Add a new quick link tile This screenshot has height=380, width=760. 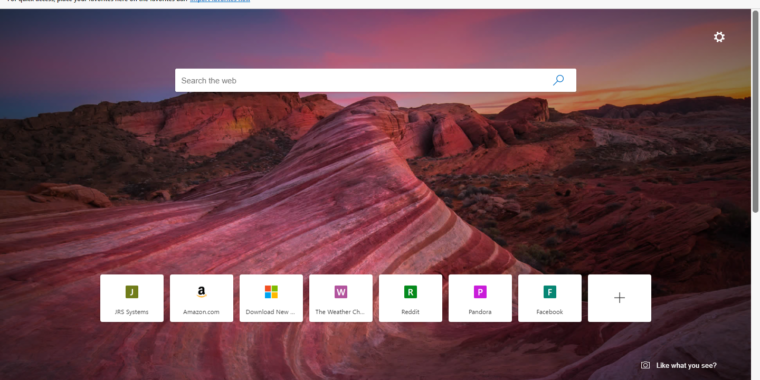(619, 298)
